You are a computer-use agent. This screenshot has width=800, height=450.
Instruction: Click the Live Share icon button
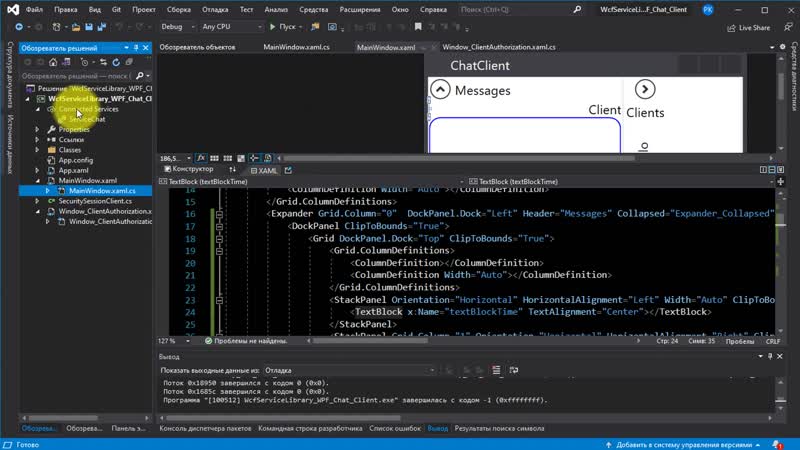tap(748, 28)
